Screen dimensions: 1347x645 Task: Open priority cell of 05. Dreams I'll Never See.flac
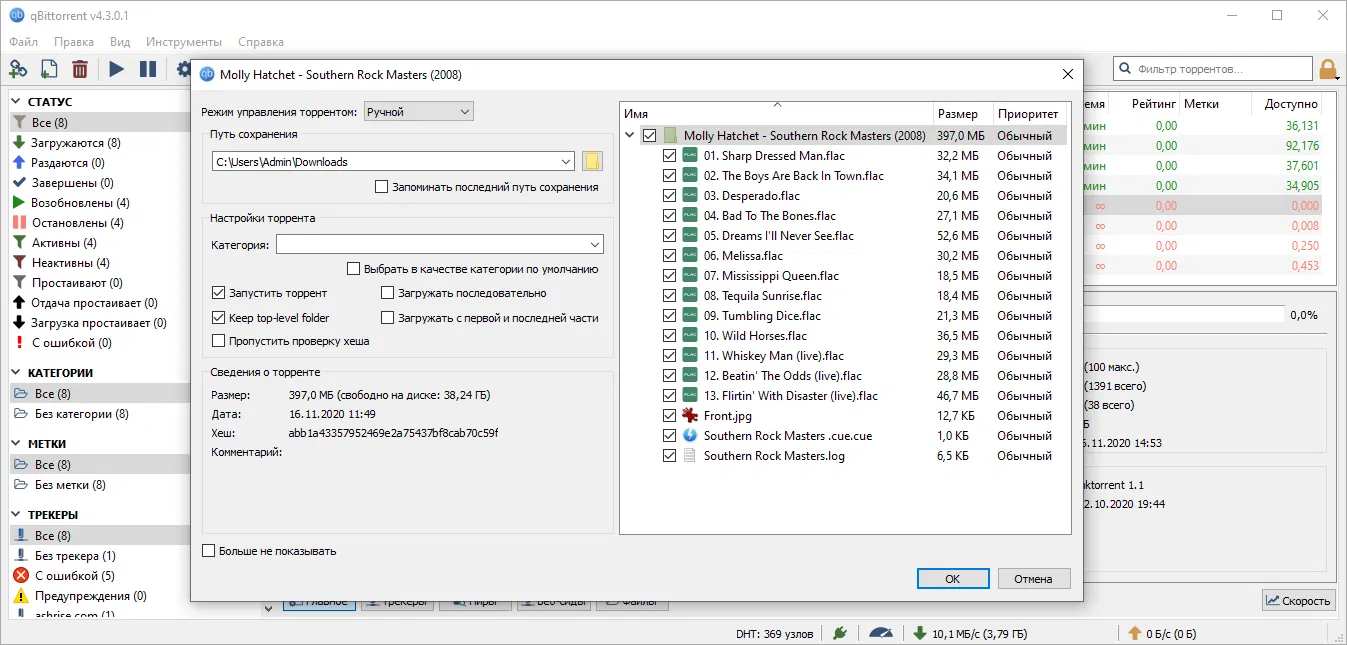tap(1024, 235)
